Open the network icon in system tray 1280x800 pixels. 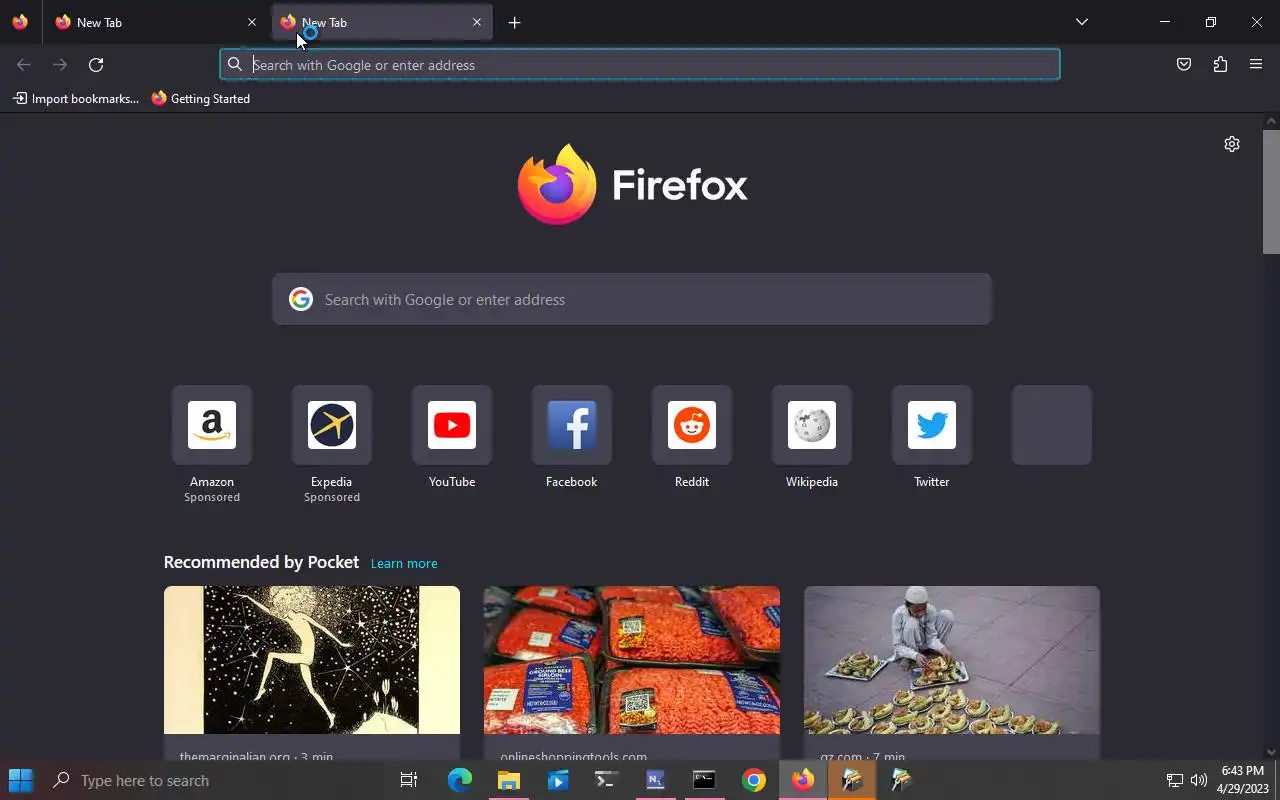tap(1175, 780)
